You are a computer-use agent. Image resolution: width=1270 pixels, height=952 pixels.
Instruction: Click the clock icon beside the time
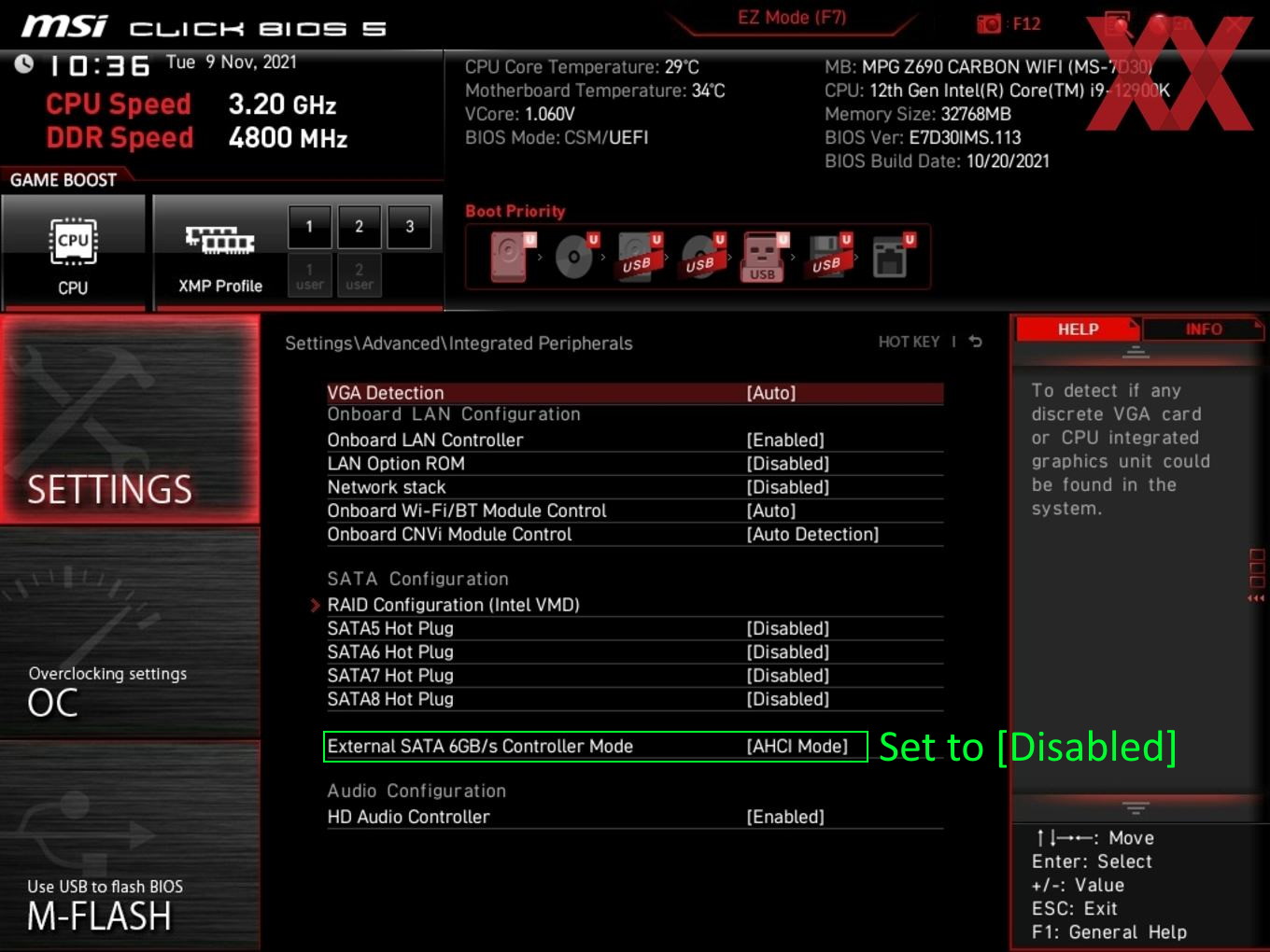coord(24,63)
